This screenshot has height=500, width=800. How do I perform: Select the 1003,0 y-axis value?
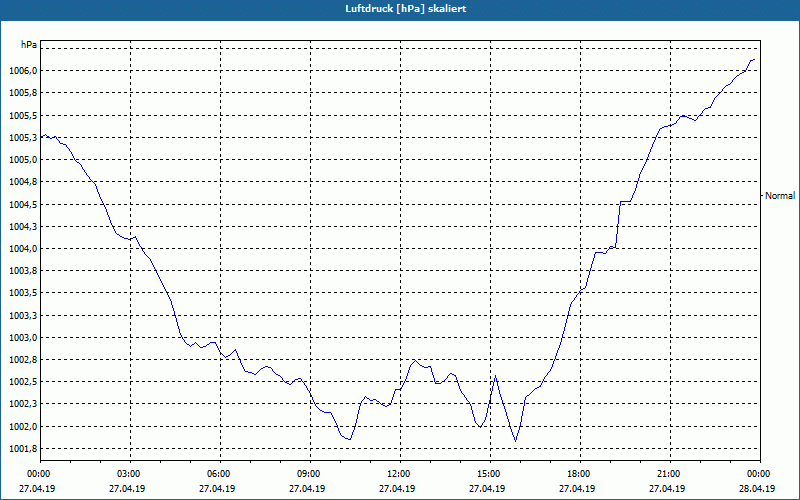tap(23, 338)
